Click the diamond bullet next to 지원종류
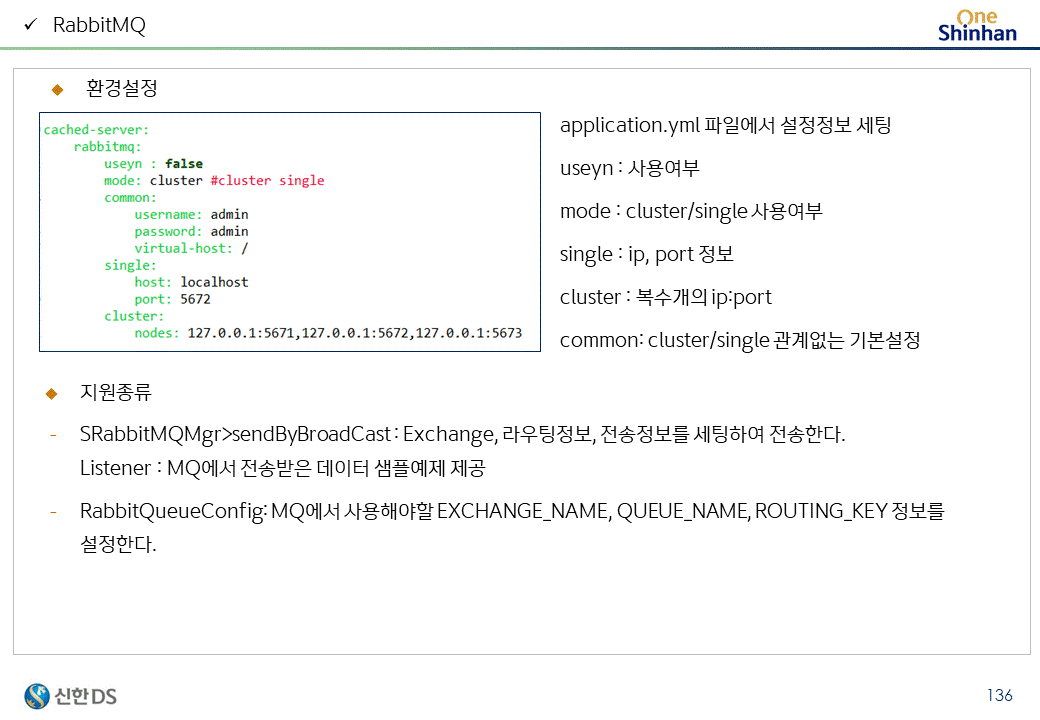The image size is (1040, 720). [x=52, y=394]
